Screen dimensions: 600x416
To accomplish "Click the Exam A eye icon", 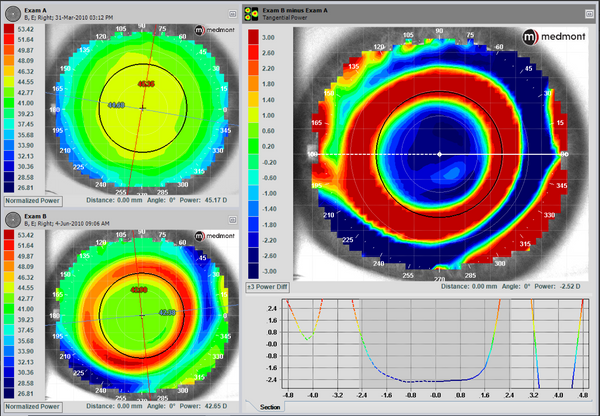I will pos(13,13).
